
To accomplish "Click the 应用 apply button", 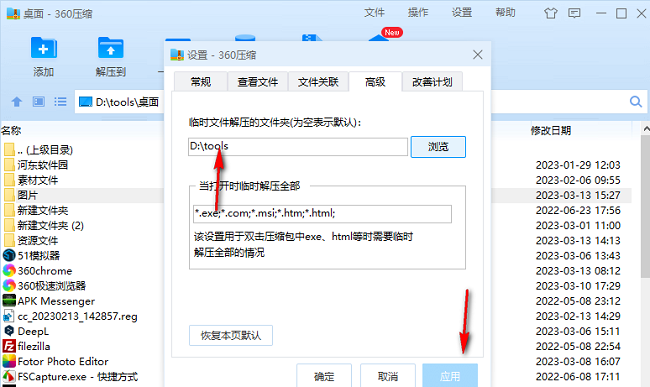I will 450,376.
